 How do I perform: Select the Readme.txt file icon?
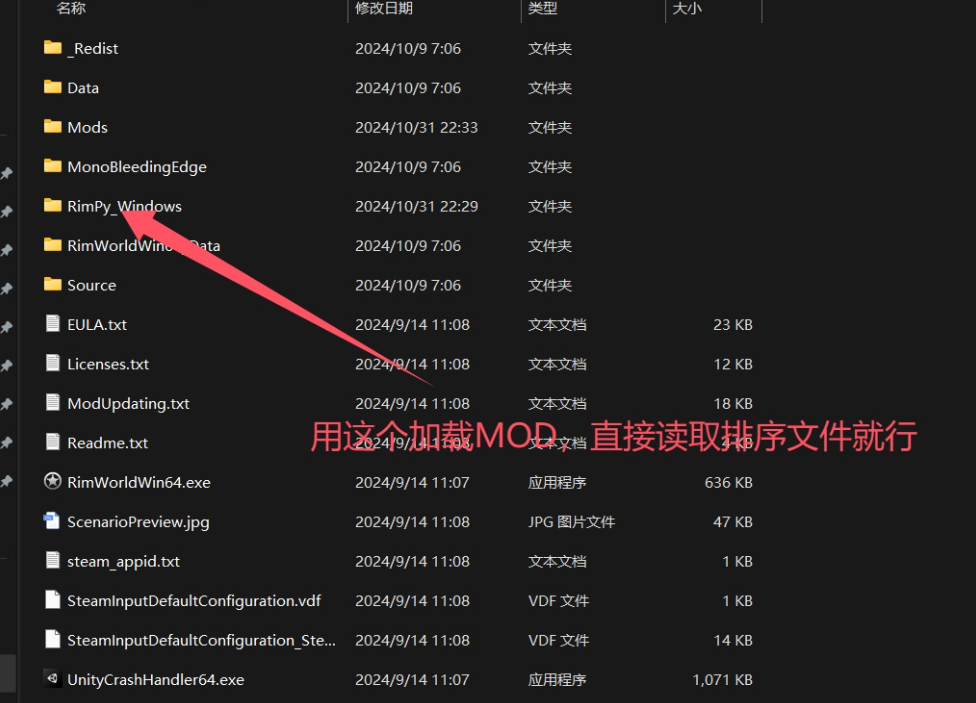(x=53, y=442)
